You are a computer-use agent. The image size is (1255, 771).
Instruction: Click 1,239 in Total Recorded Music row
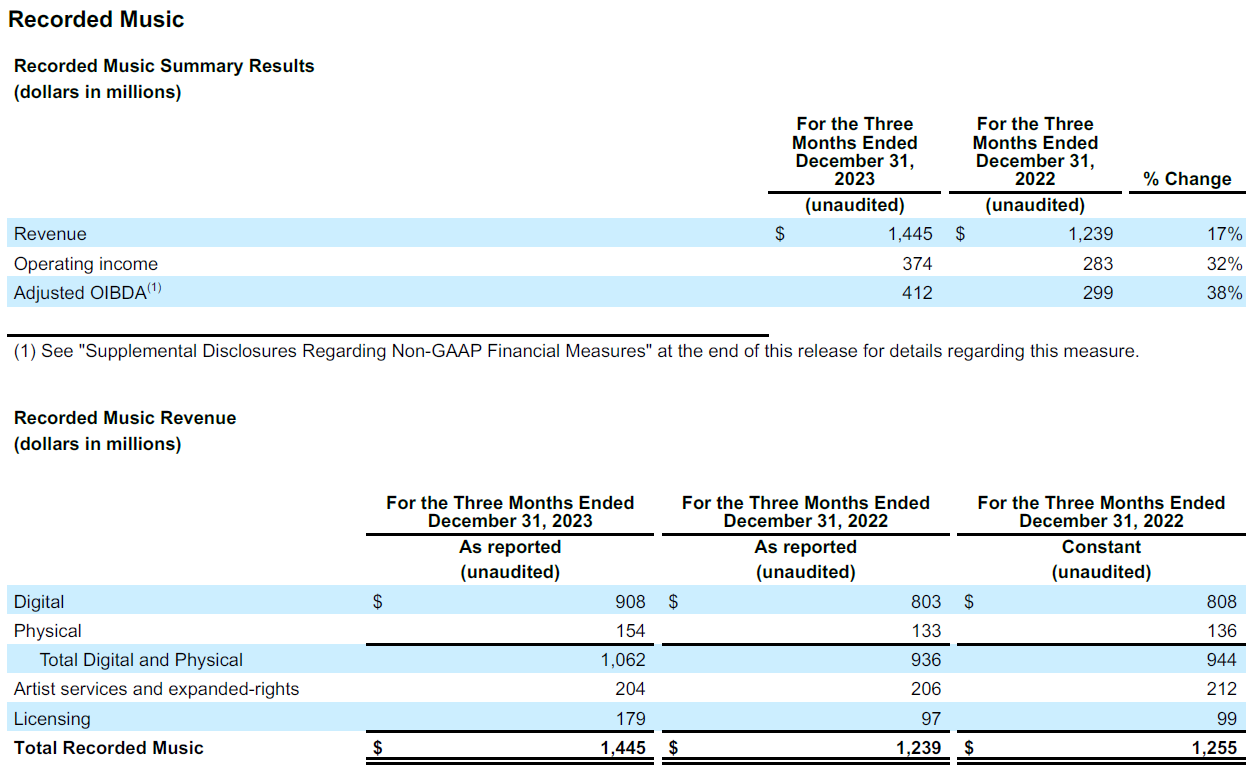point(918,748)
